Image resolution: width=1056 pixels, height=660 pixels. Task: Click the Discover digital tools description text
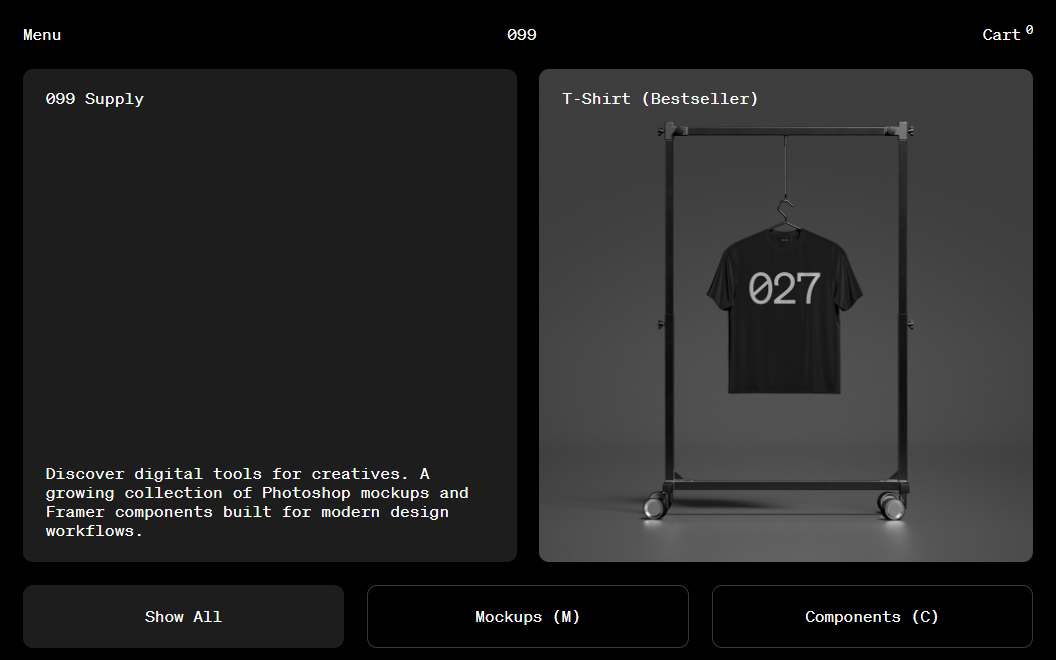[x=257, y=502]
